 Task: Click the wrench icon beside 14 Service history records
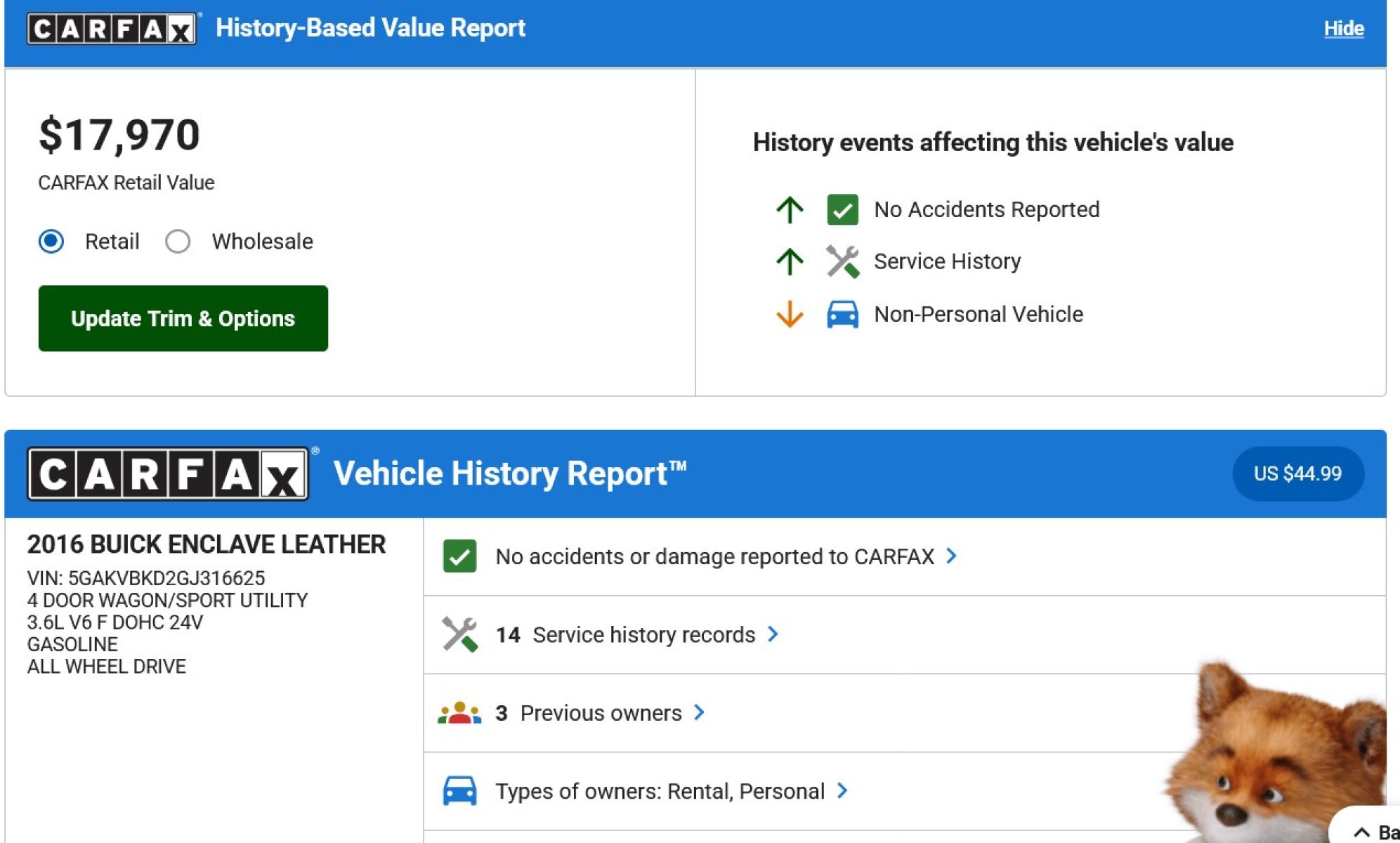[x=459, y=634]
